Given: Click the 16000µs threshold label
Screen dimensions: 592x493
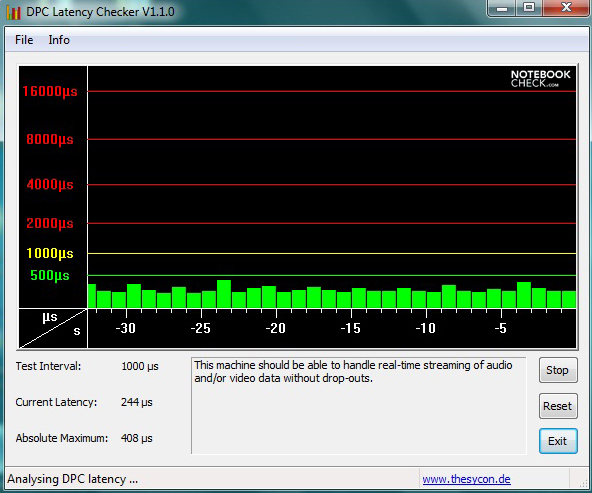Looking at the screenshot, I should click(x=50, y=91).
